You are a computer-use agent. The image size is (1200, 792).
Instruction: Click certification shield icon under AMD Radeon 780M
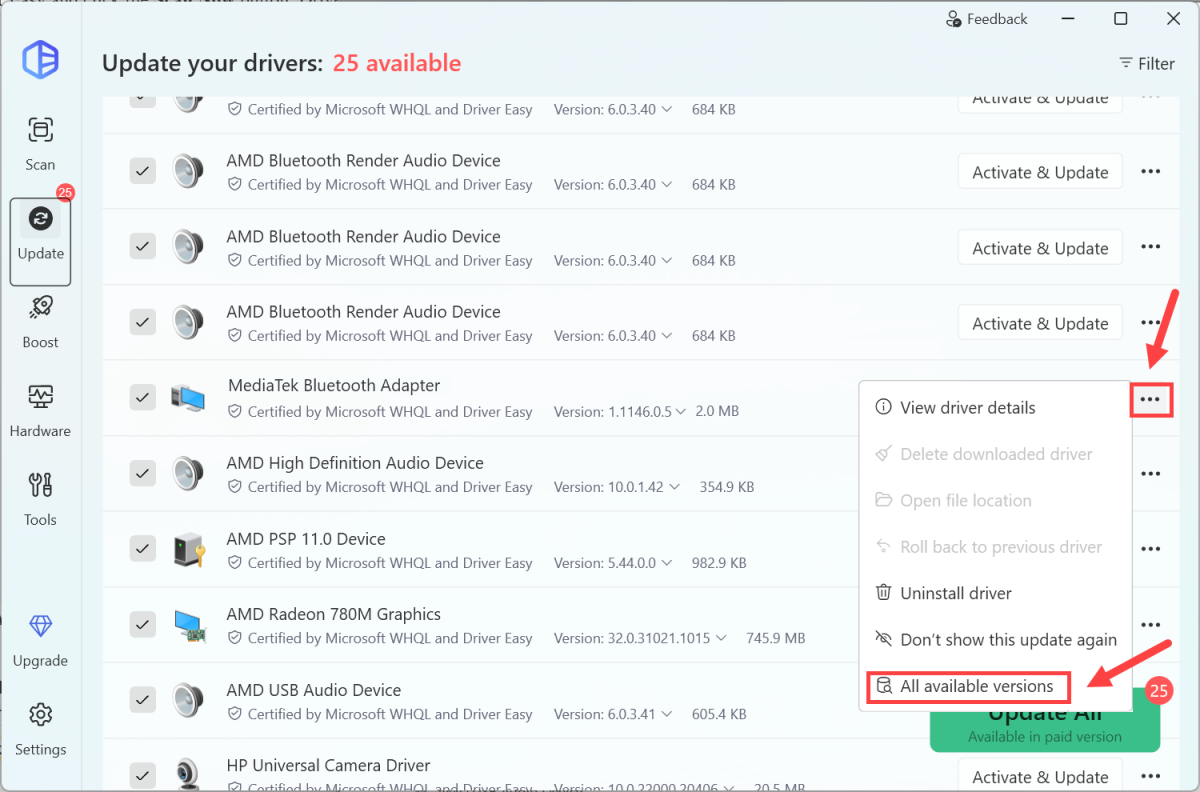click(235, 638)
